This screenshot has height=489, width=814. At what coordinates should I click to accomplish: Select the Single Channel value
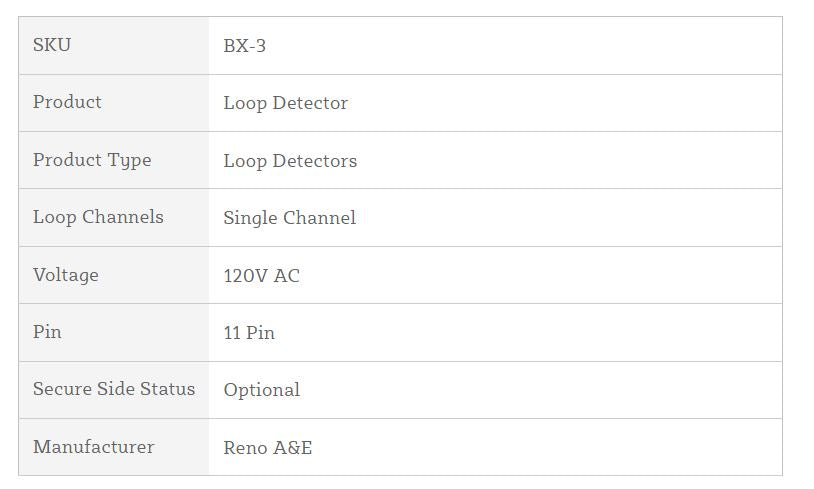(290, 218)
